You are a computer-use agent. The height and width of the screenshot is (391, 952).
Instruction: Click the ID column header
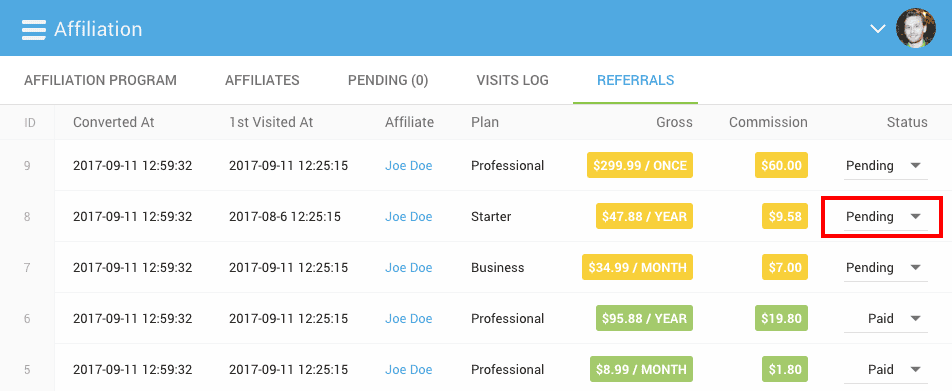click(x=30, y=123)
